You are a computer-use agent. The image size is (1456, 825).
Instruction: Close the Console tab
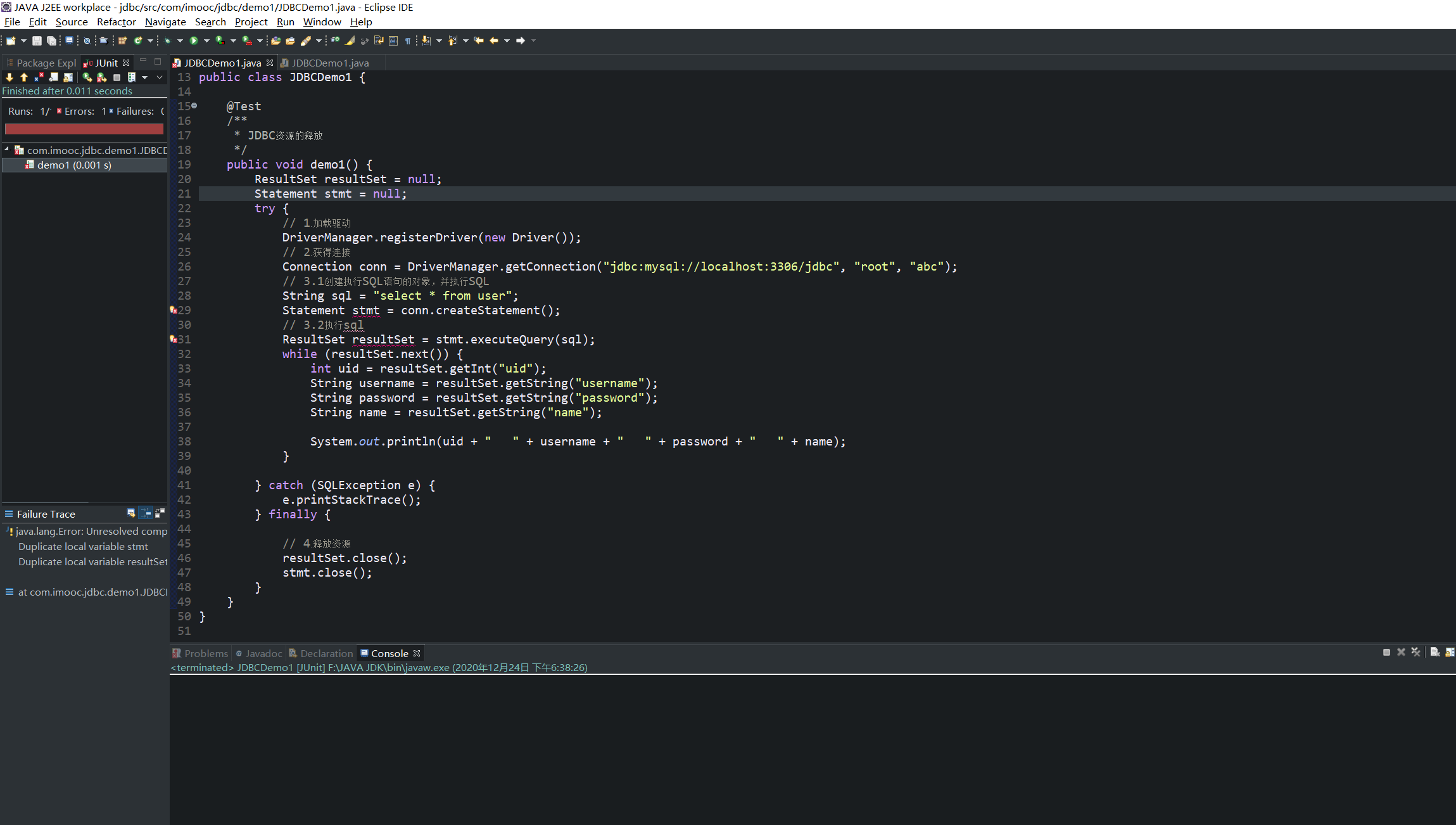417,653
